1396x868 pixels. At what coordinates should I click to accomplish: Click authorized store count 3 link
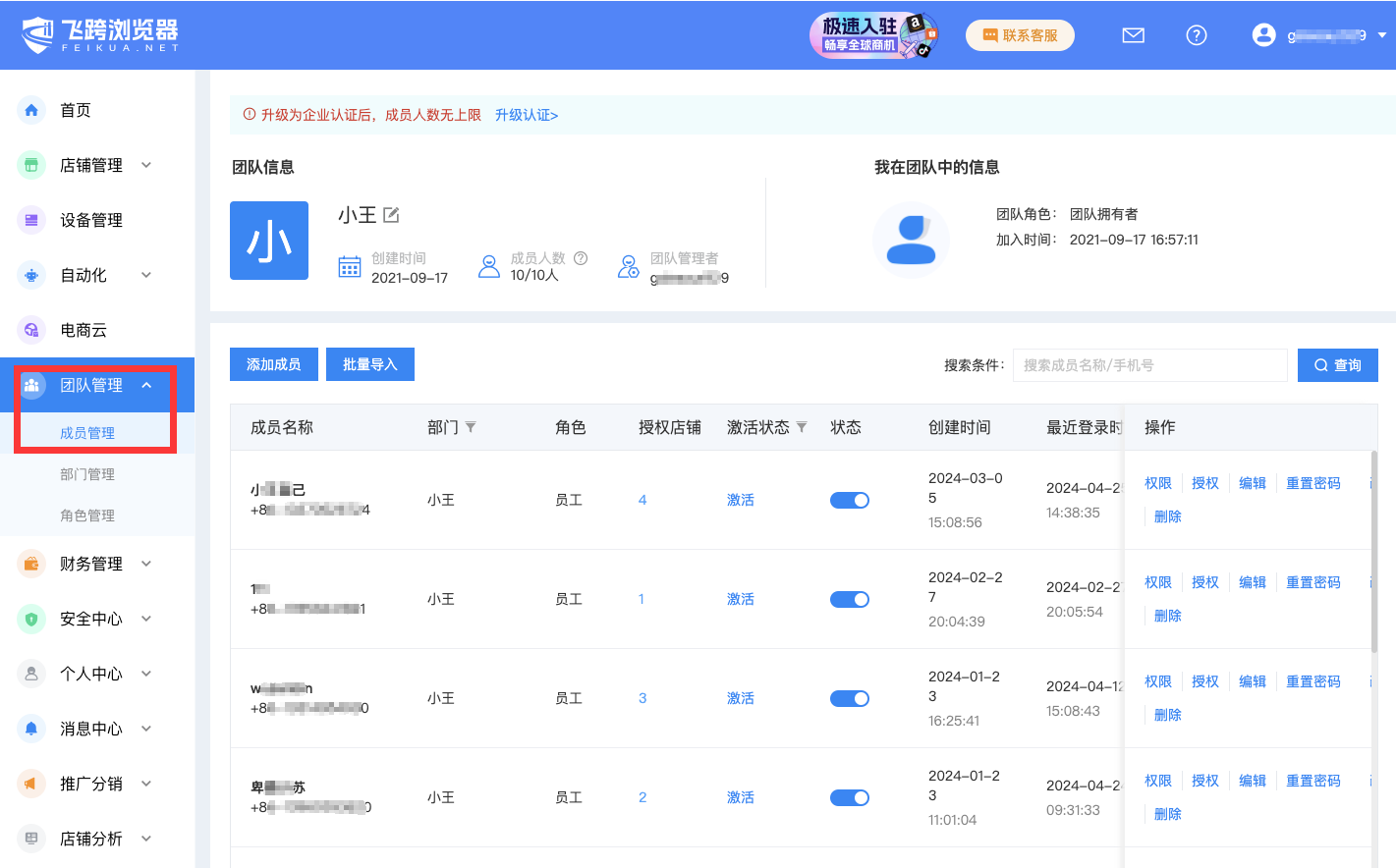pyautogui.click(x=642, y=698)
